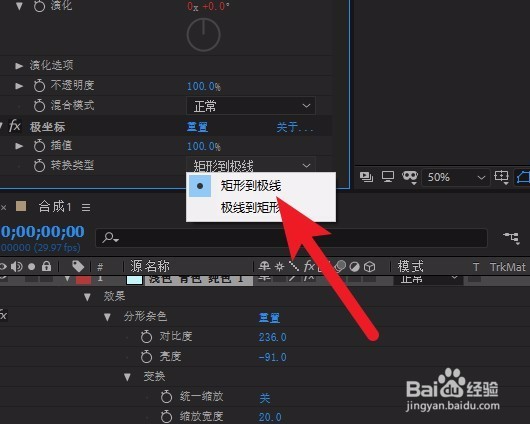Click the always preview this view icon

point(366,176)
